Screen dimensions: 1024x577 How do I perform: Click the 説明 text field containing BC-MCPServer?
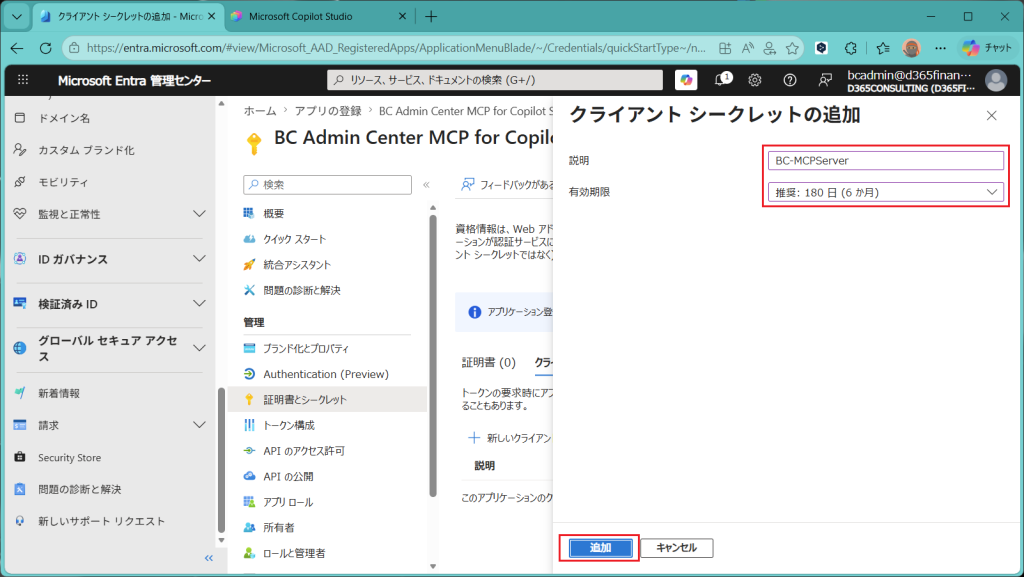coord(886,160)
